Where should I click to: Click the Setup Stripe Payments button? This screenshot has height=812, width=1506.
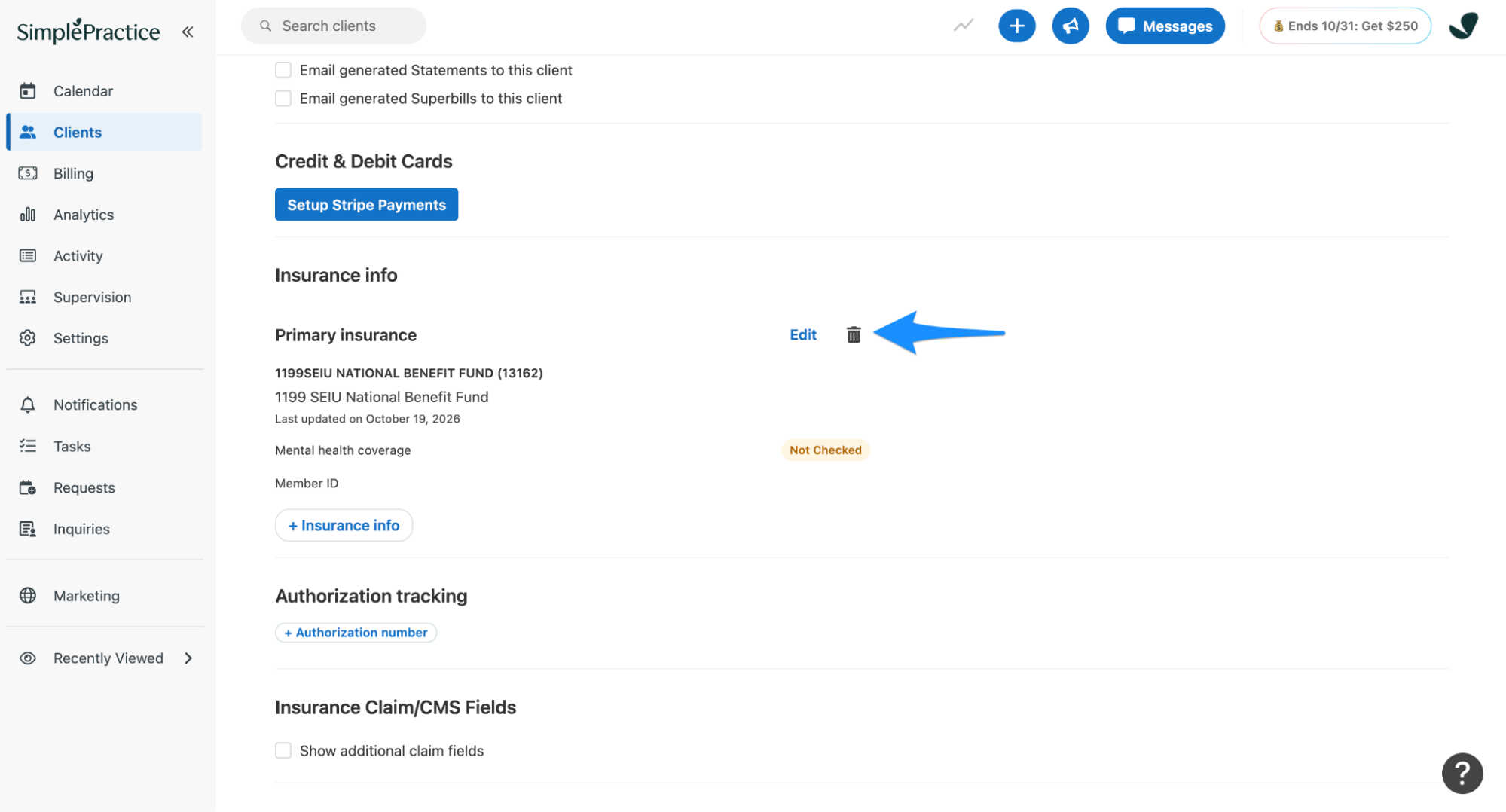click(366, 205)
